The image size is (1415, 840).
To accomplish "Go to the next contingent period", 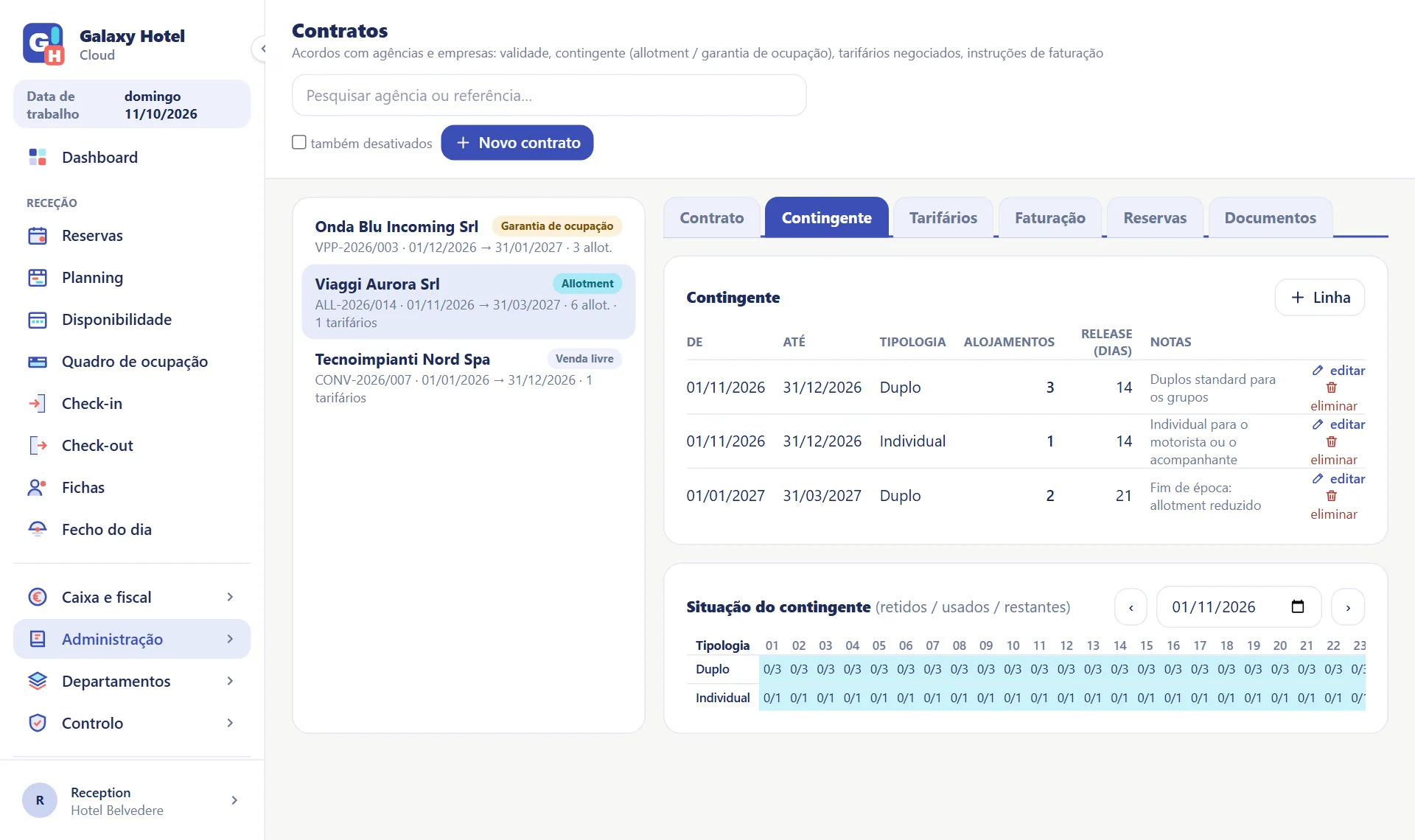I will pyautogui.click(x=1348, y=607).
